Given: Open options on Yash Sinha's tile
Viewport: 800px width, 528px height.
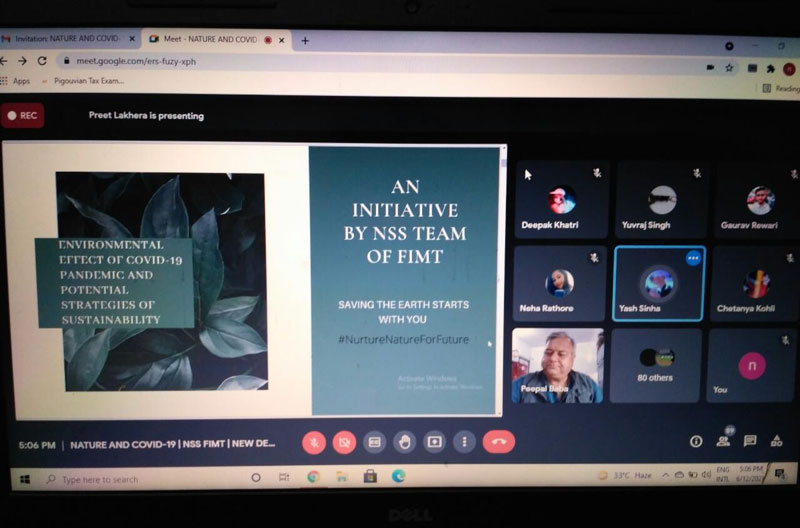Looking at the screenshot, I should click(692, 258).
